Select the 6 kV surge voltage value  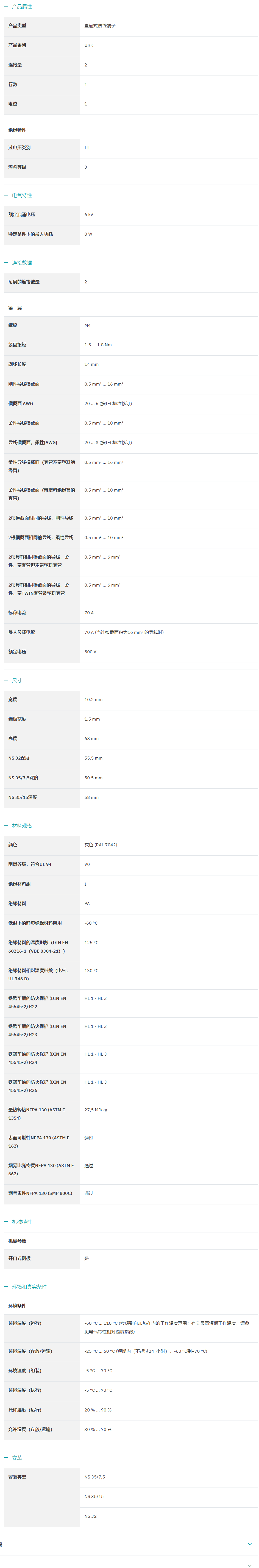click(x=89, y=214)
